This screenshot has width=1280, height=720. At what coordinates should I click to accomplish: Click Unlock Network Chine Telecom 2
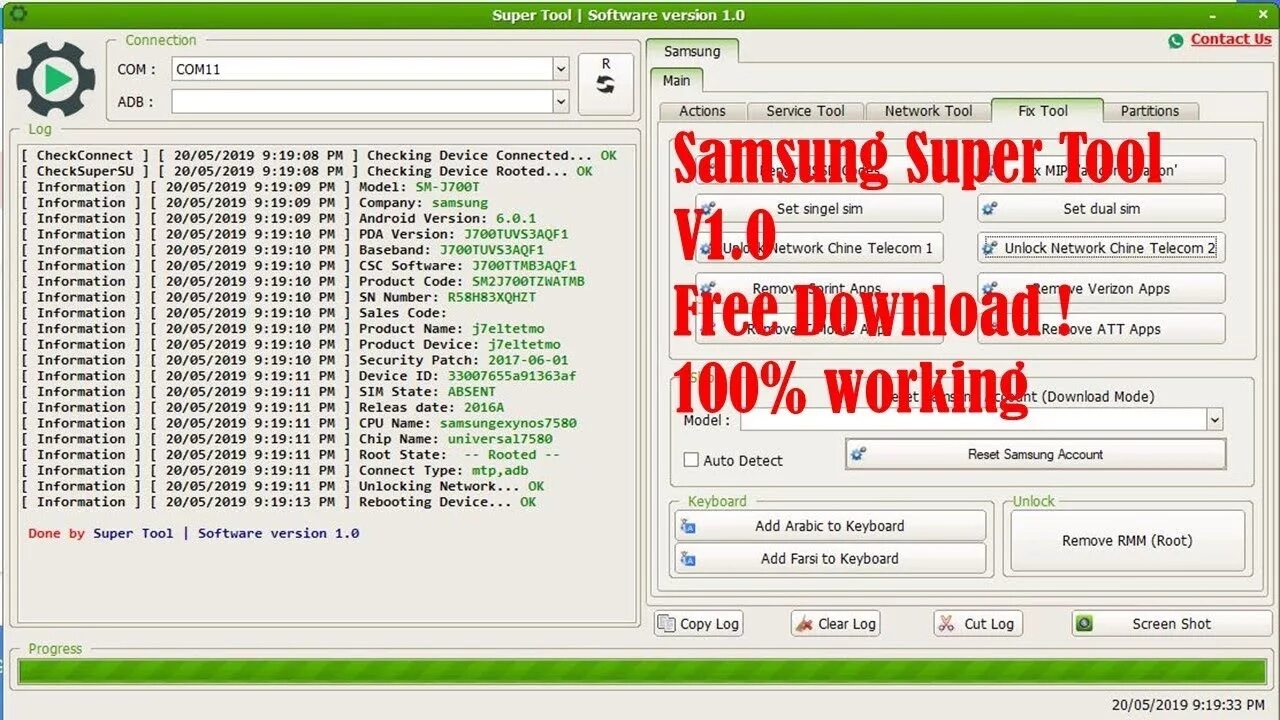click(1101, 248)
